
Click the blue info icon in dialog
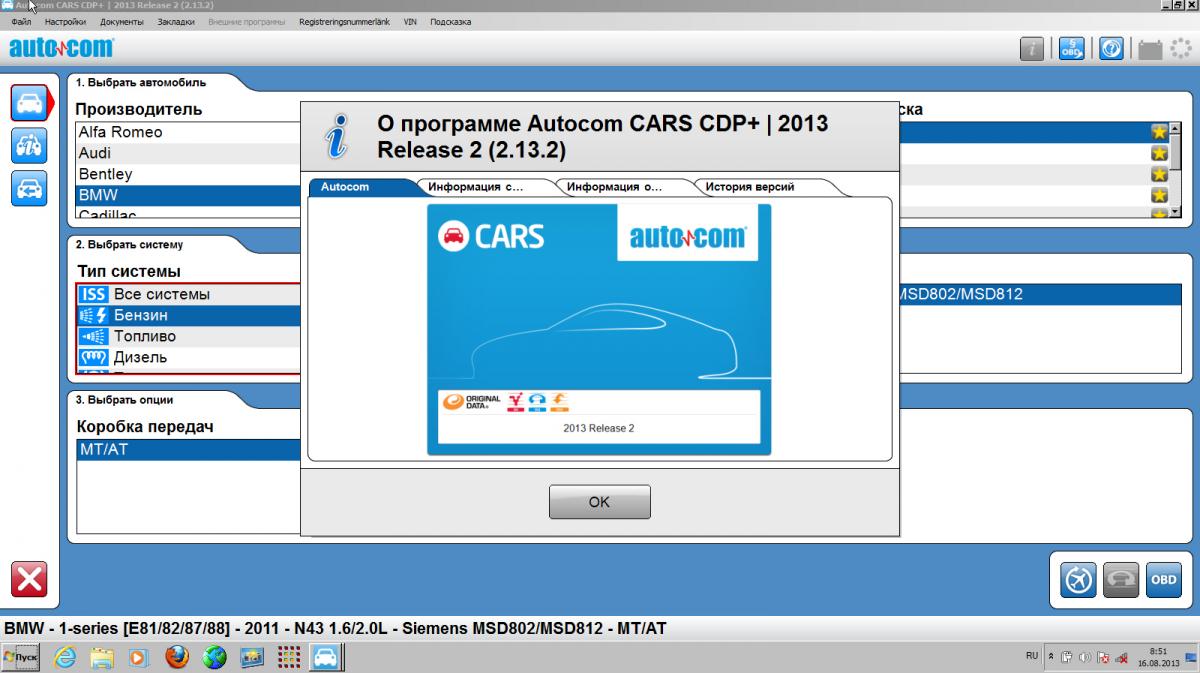click(337, 136)
